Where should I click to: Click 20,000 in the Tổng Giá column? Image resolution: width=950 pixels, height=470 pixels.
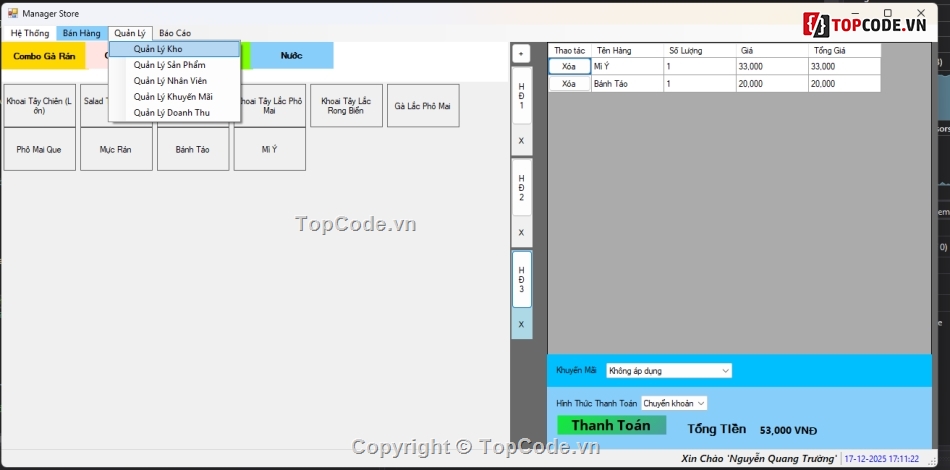point(844,84)
